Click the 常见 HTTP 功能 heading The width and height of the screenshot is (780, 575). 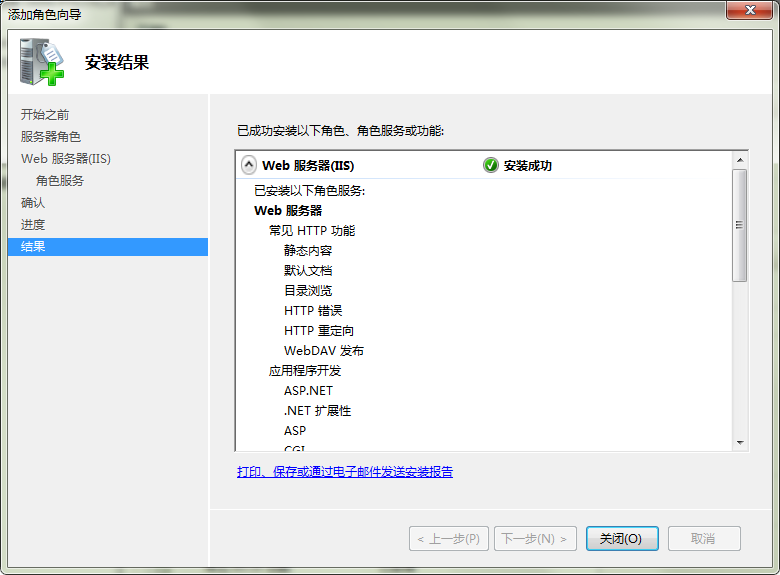[x=312, y=231]
